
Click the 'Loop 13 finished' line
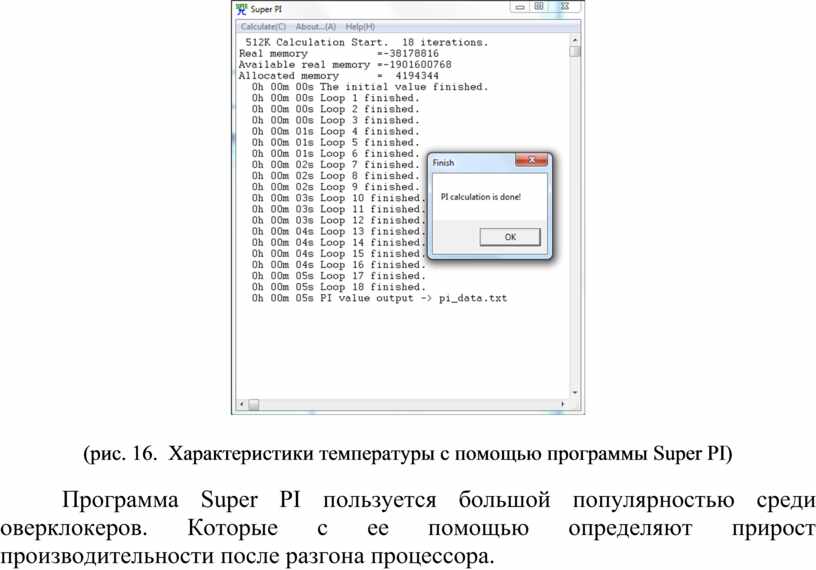tap(339, 231)
